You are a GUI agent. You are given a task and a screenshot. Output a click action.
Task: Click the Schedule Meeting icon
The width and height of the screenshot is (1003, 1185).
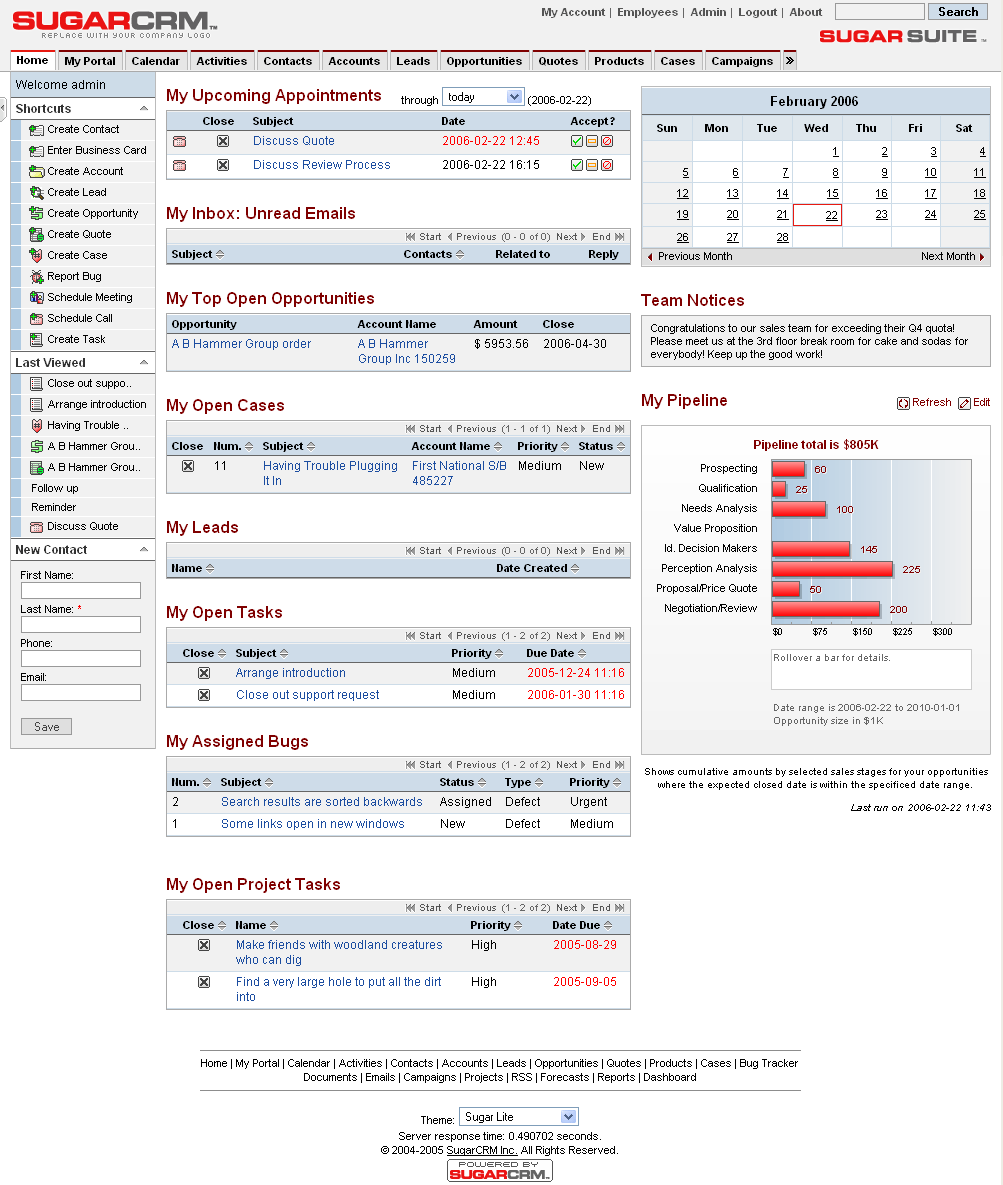click(x=36, y=298)
